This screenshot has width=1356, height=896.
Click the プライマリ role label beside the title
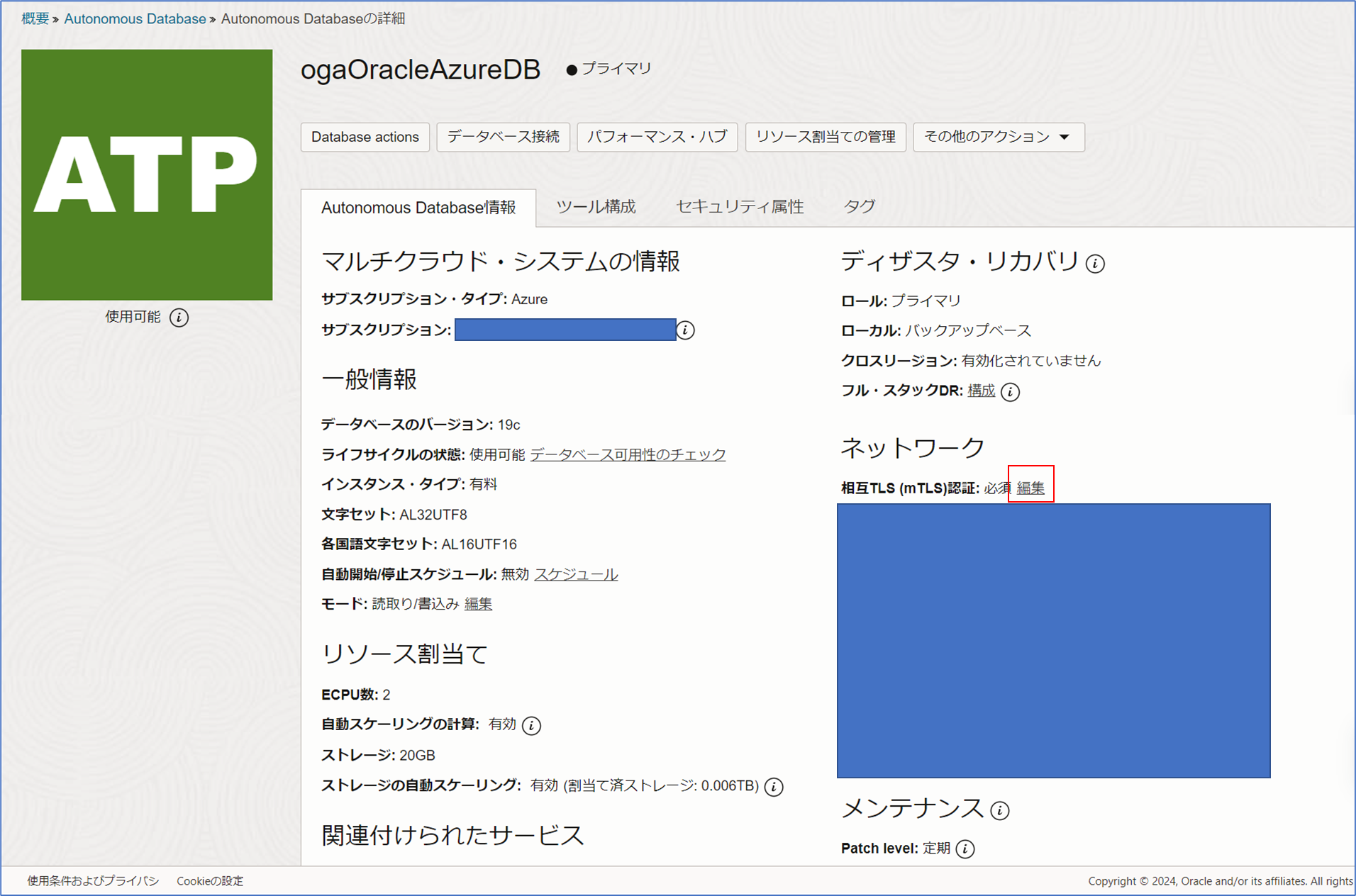(616, 69)
